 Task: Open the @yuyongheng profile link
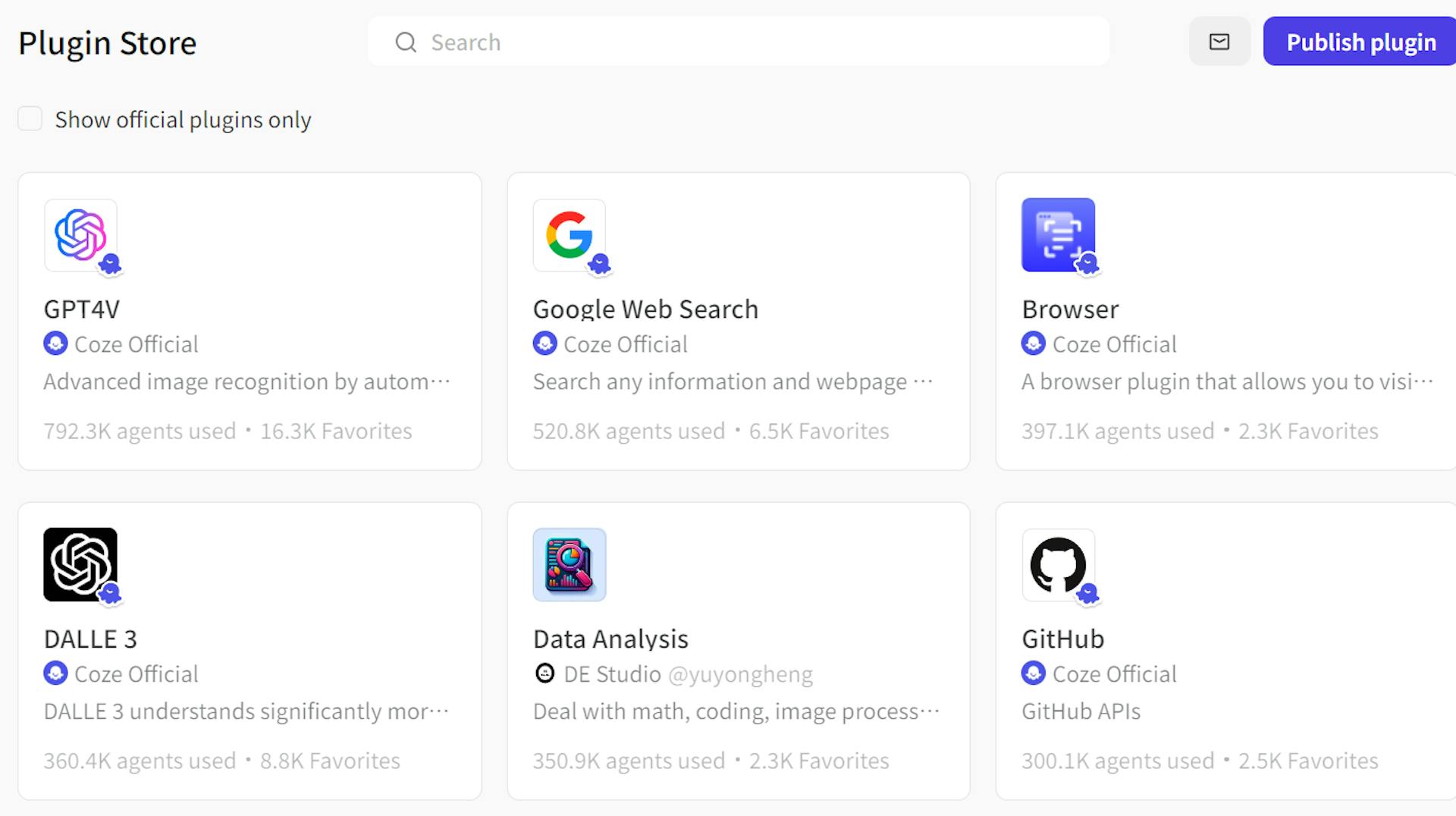[x=741, y=673]
